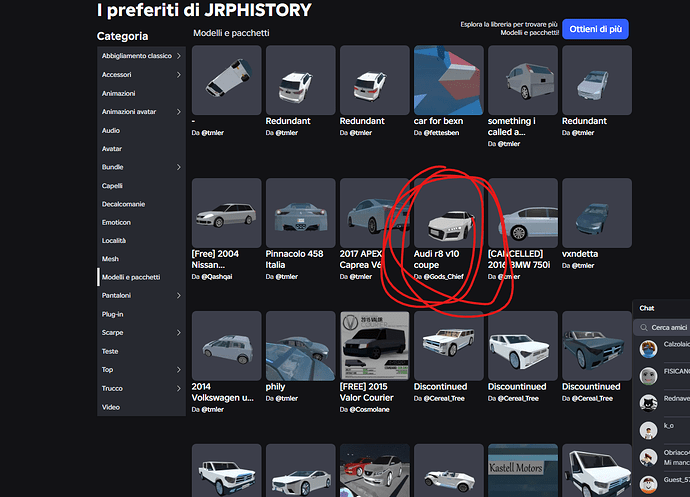The width and height of the screenshot is (690, 497).
Task: Visit creator @Cosmolane profile link
Action: 370,409
